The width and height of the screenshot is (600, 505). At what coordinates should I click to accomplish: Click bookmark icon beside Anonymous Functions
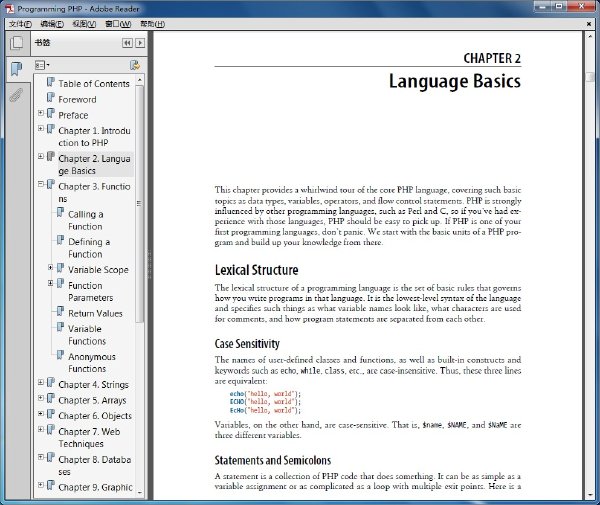(60, 355)
